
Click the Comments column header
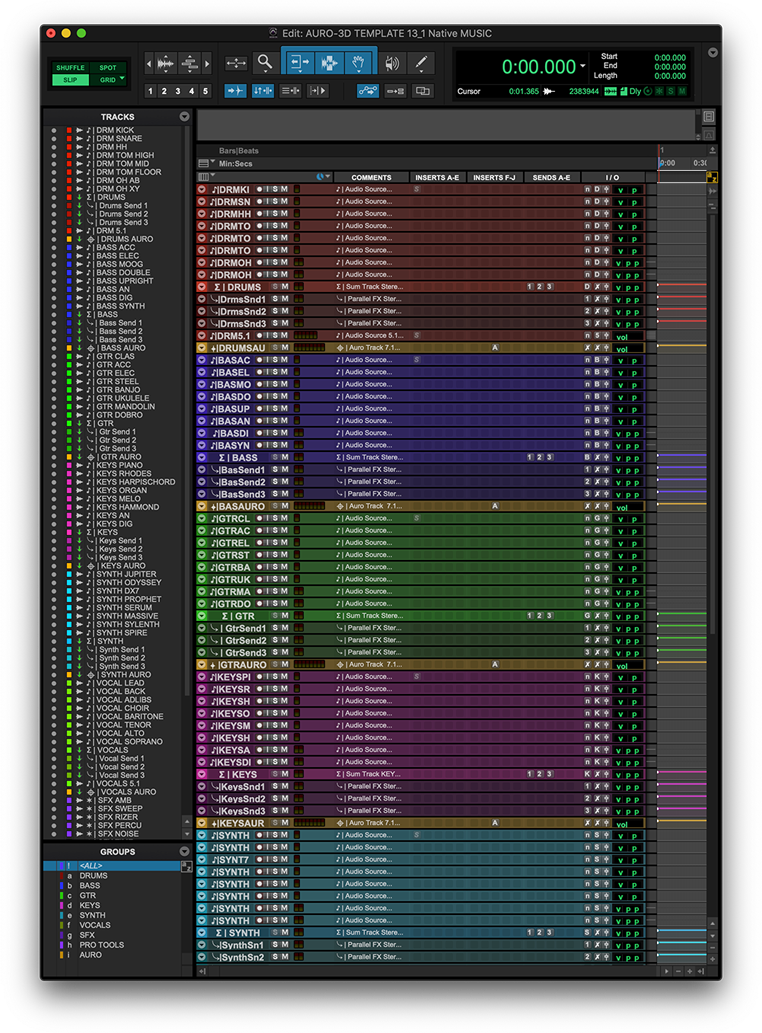[x=371, y=177]
